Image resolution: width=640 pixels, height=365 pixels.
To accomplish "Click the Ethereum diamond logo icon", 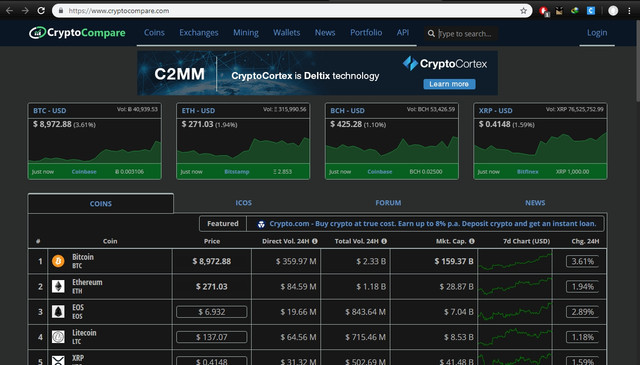I will pyautogui.click(x=58, y=287).
